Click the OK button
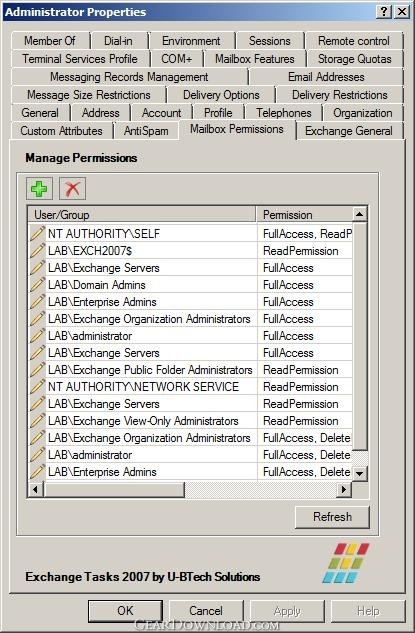Image resolution: width=415 pixels, height=633 pixels. [x=125, y=611]
